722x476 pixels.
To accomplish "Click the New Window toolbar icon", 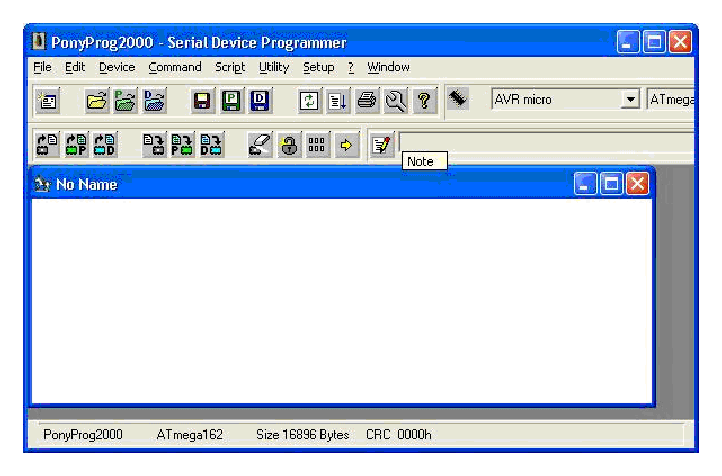I will [47, 100].
